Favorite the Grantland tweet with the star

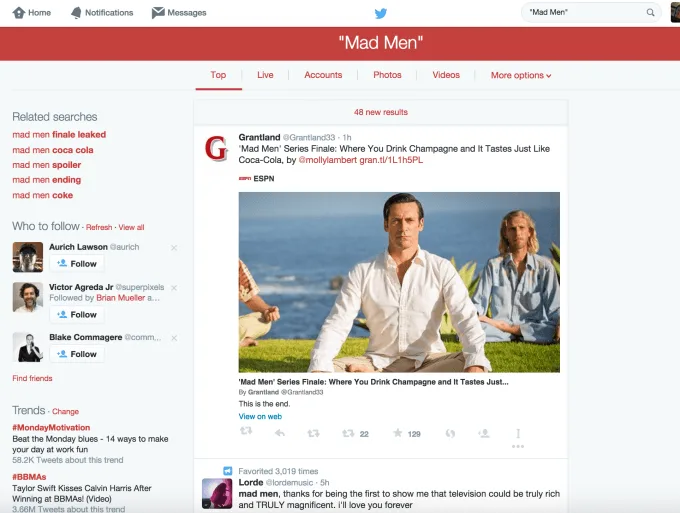(397, 433)
